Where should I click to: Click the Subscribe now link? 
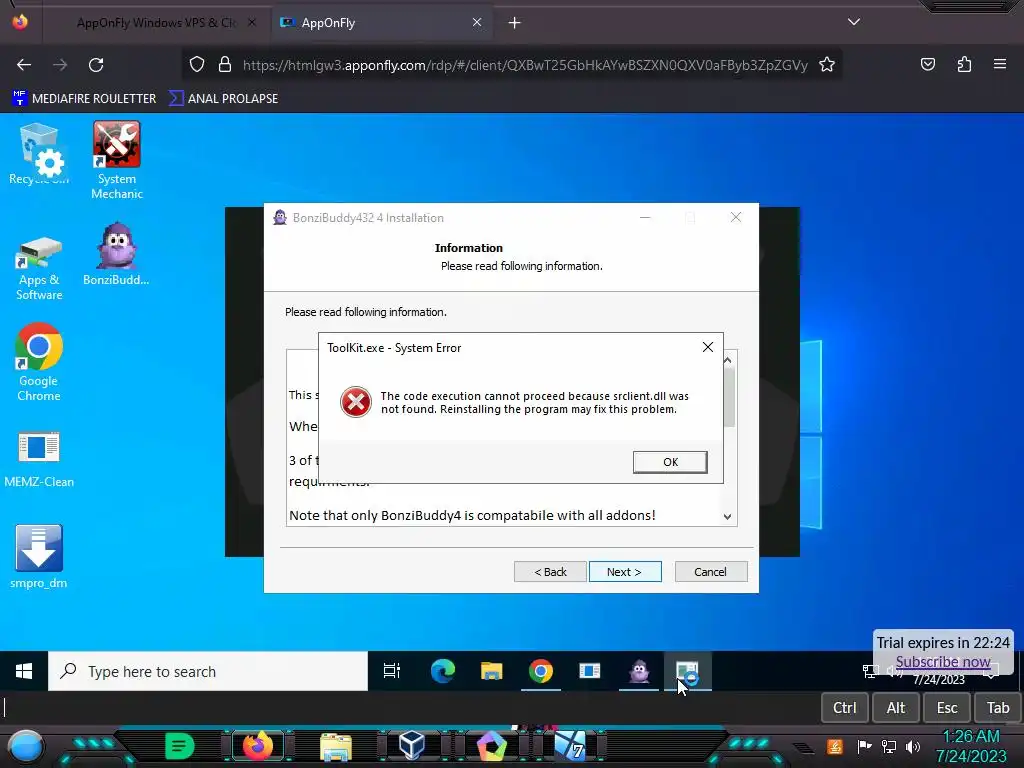942,662
